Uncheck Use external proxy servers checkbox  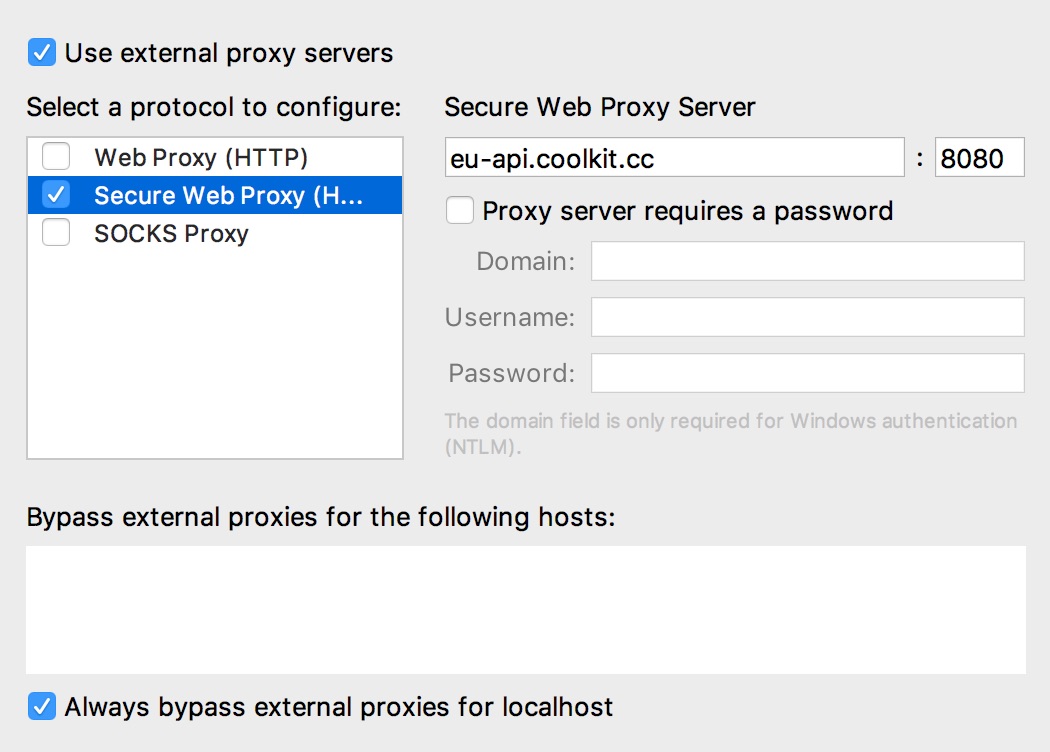42,53
